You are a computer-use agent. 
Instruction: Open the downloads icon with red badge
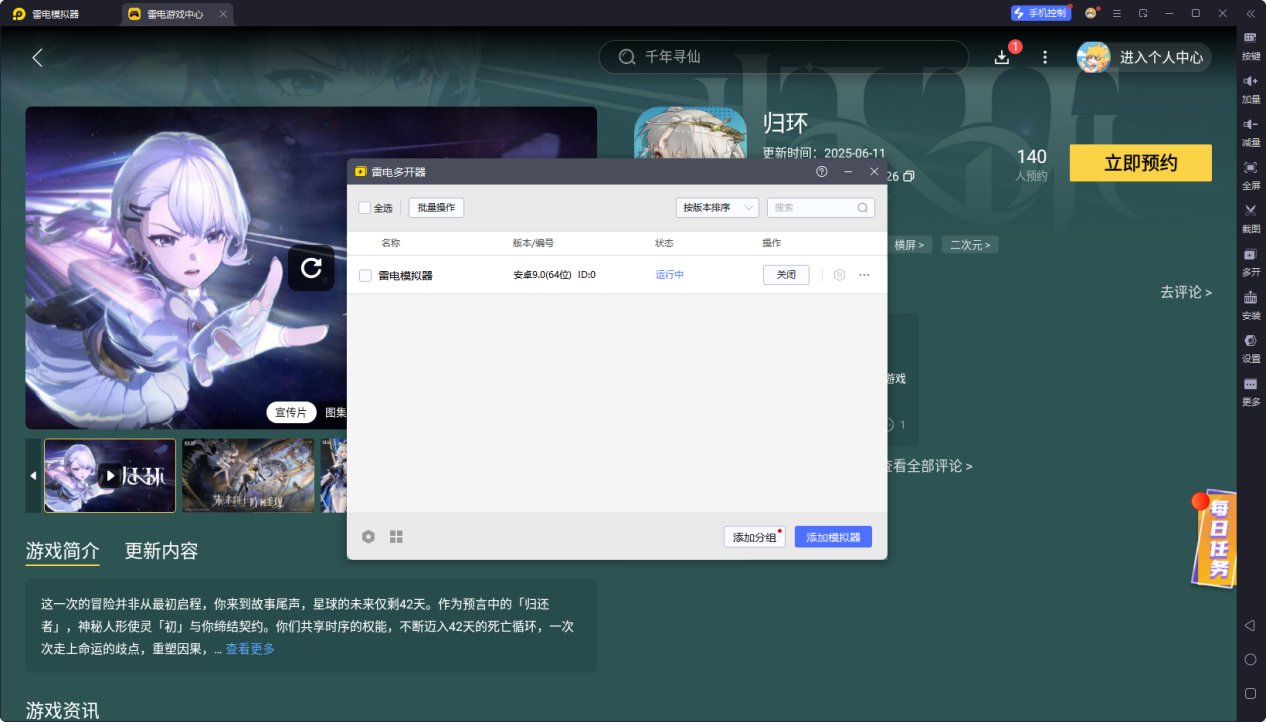(1002, 58)
